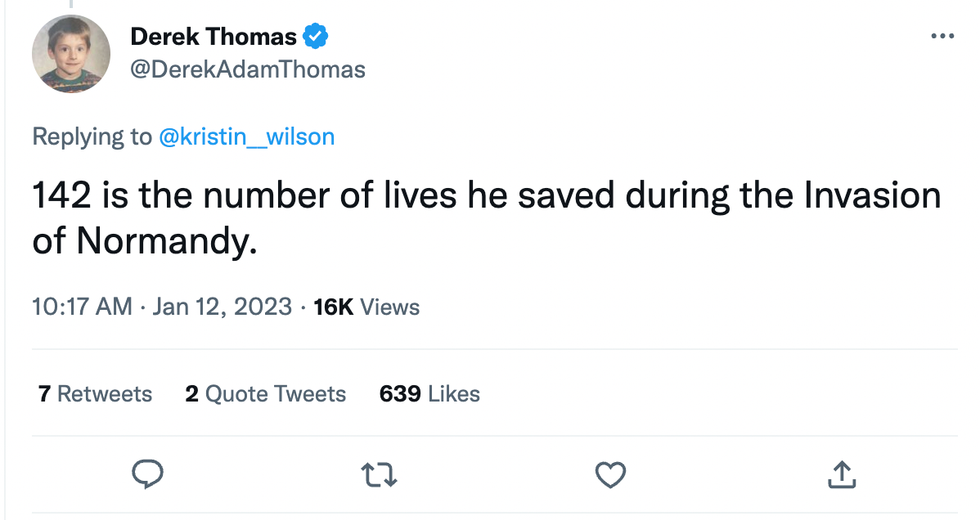
Task: Open the @DerekAdamThomas handle link
Action: (x=248, y=69)
